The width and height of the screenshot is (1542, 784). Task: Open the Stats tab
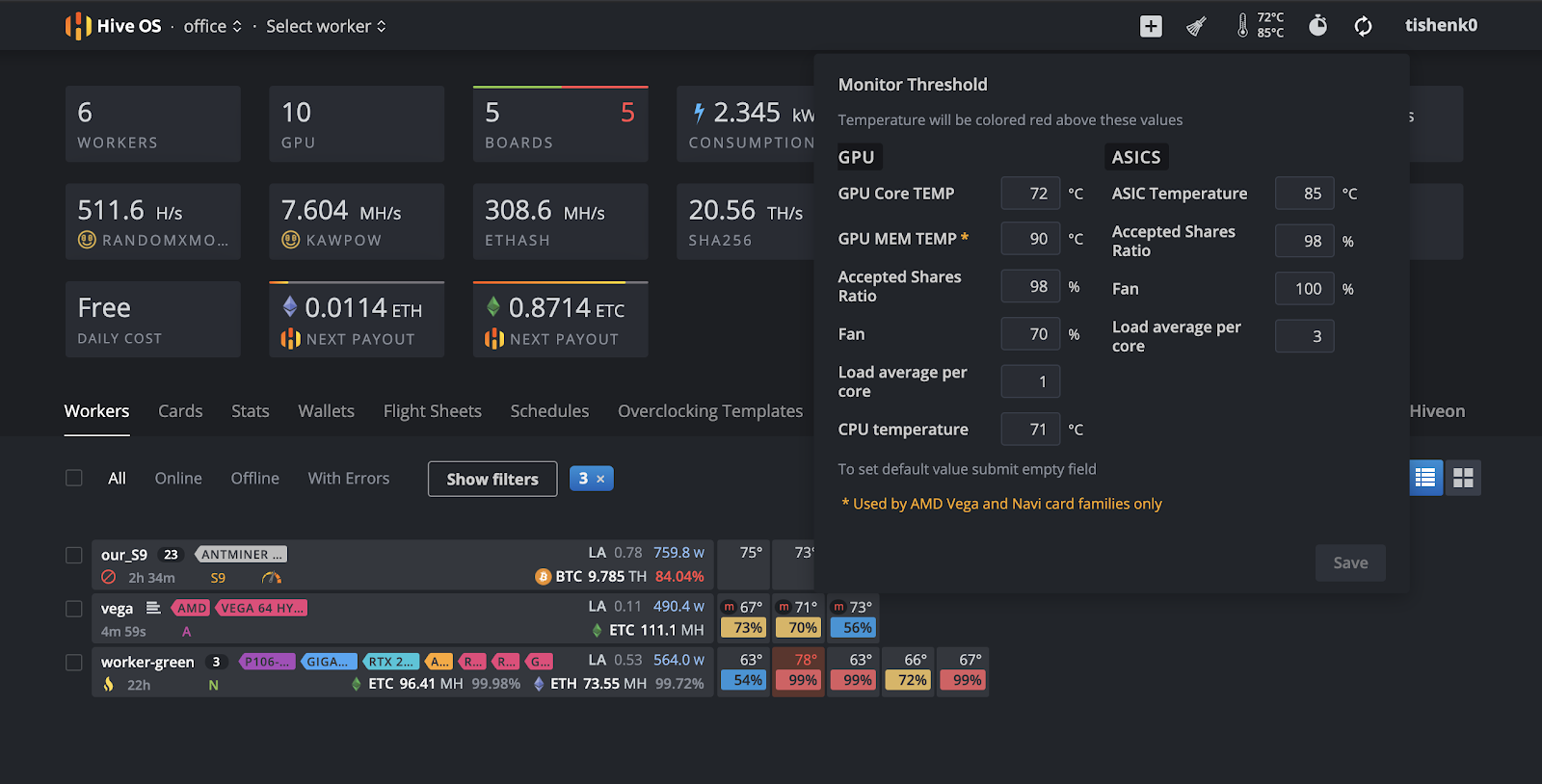pyautogui.click(x=251, y=411)
